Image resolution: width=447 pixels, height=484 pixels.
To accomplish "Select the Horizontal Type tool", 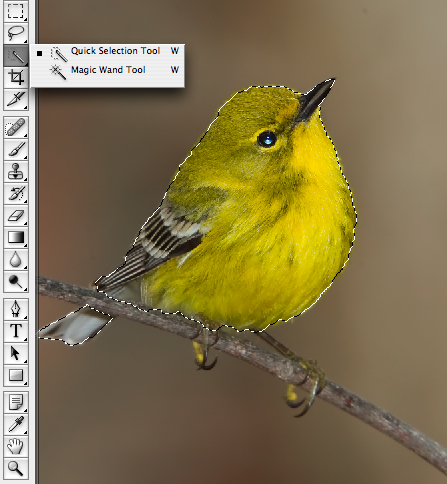I will [x=16, y=331].
